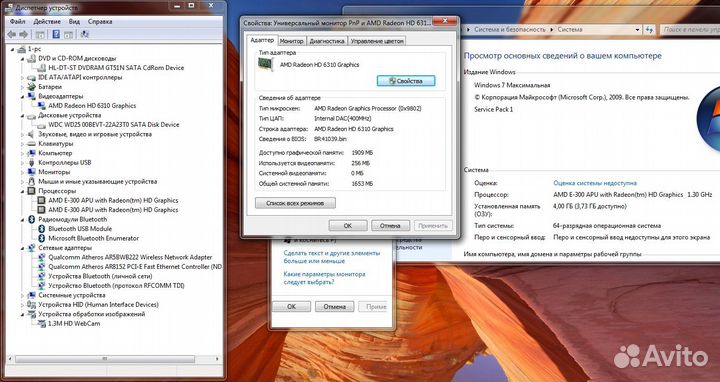Screen dimensions: 720x382
Task: Click the Радиомодули Bluetooth category icon
Action: coord(32,219)
